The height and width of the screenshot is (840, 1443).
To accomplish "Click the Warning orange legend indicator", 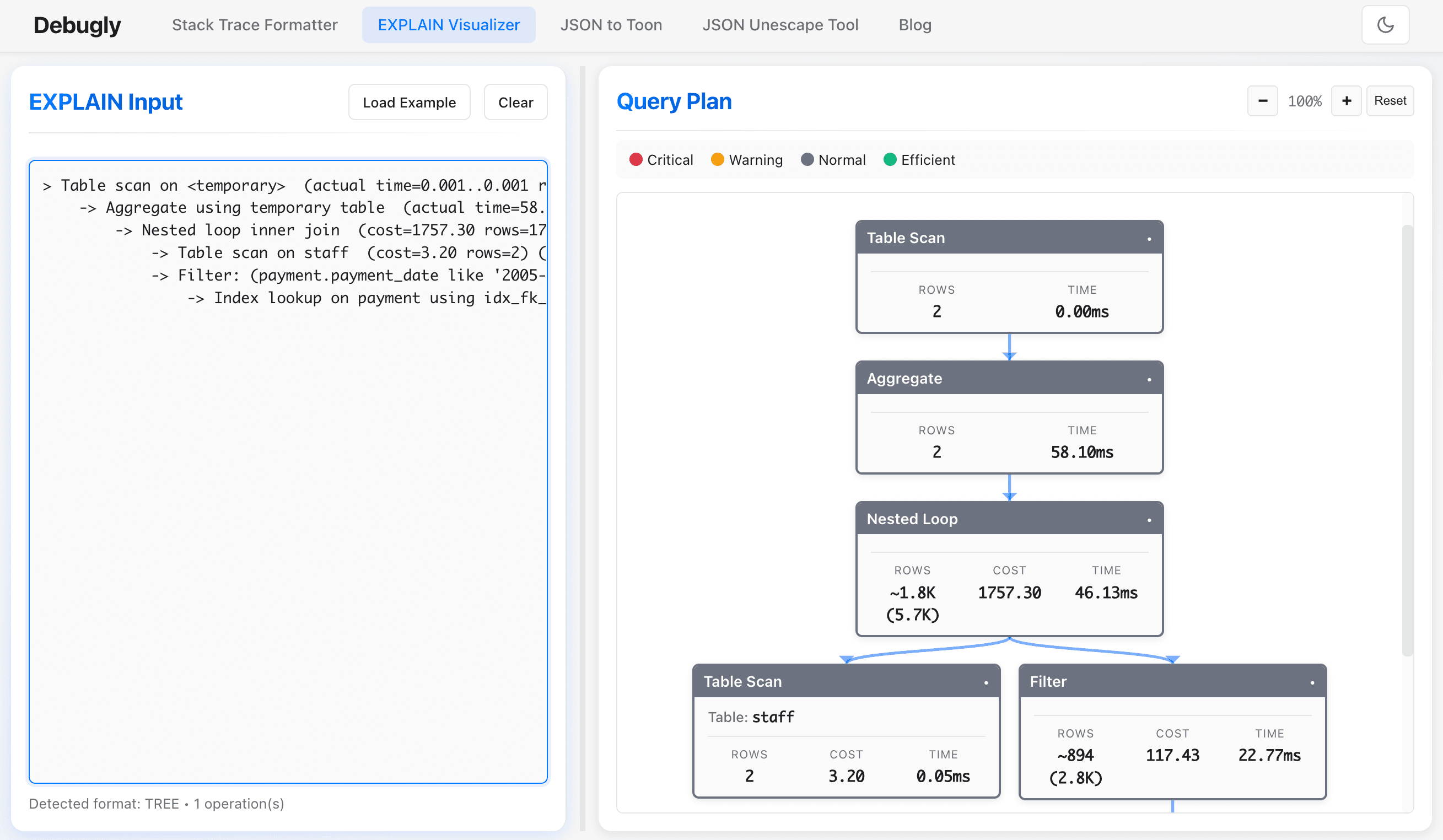I will coord(717,160).
